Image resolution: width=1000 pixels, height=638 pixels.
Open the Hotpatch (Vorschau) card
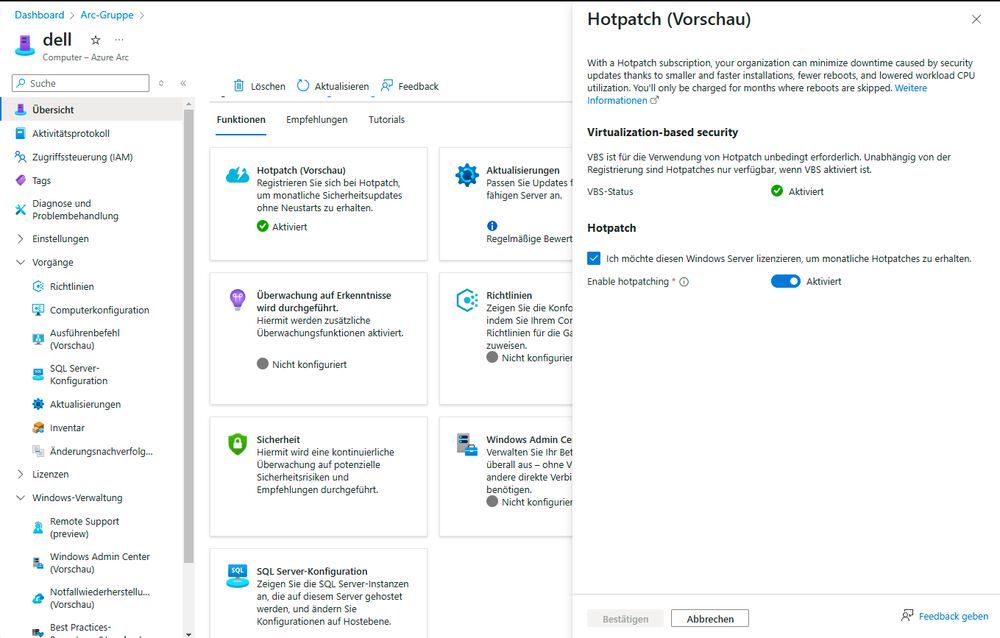click(318, 204)
